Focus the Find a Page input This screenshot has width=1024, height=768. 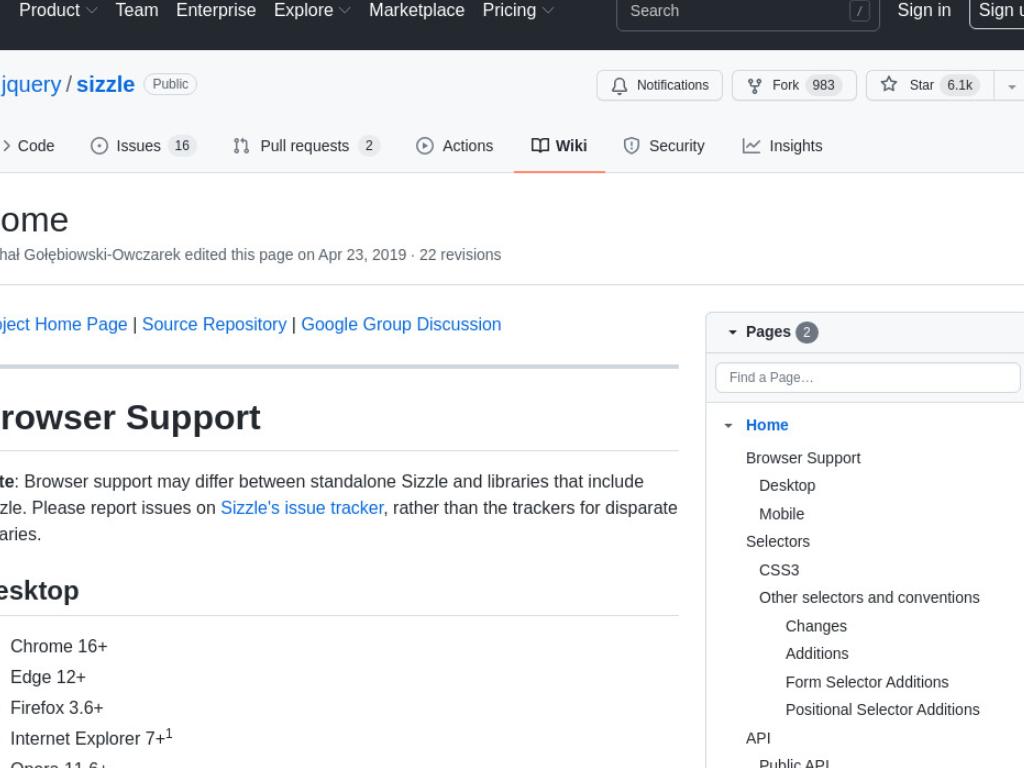click(x=867, y=377)
